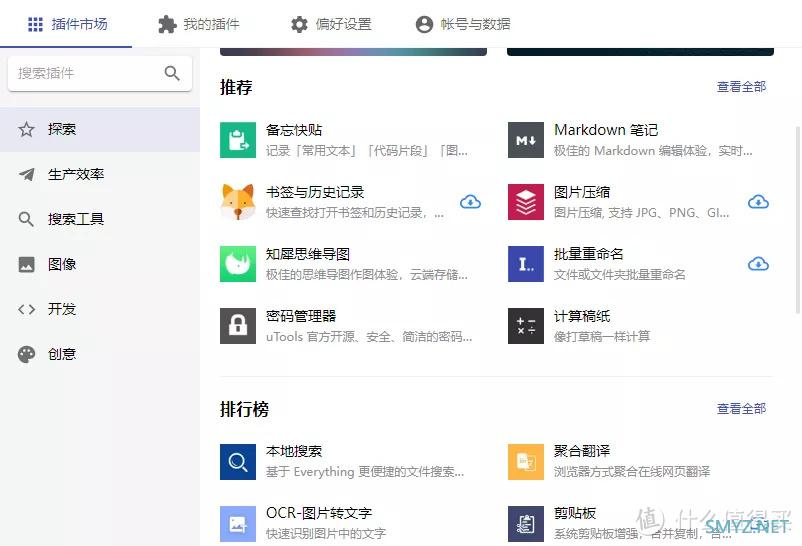The image size is (802, 546).
Task: Open 密码管理器 title text
Action: (x=301, y=316)
